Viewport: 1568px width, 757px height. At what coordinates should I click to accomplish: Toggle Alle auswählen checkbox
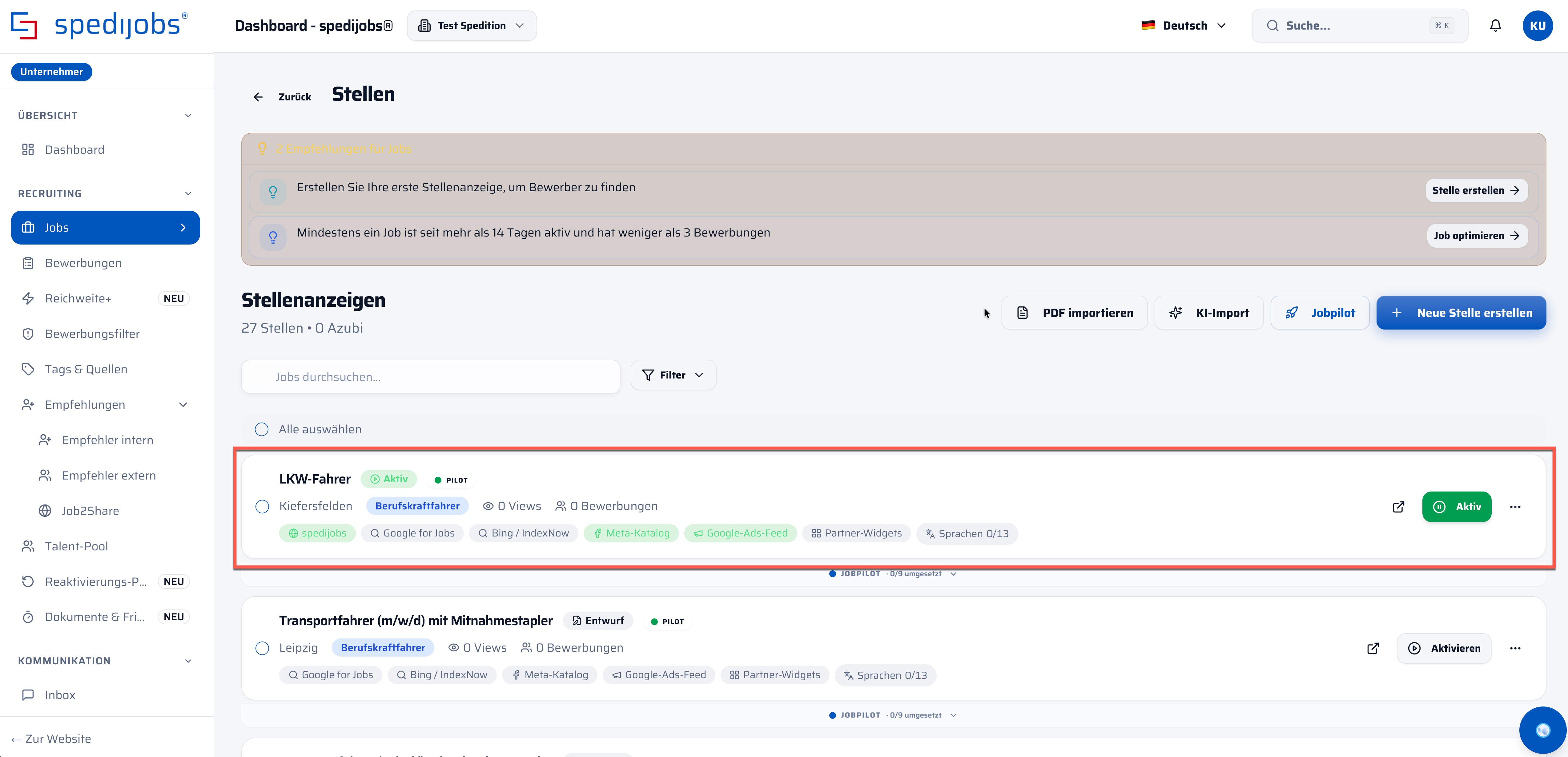(262, 429)
